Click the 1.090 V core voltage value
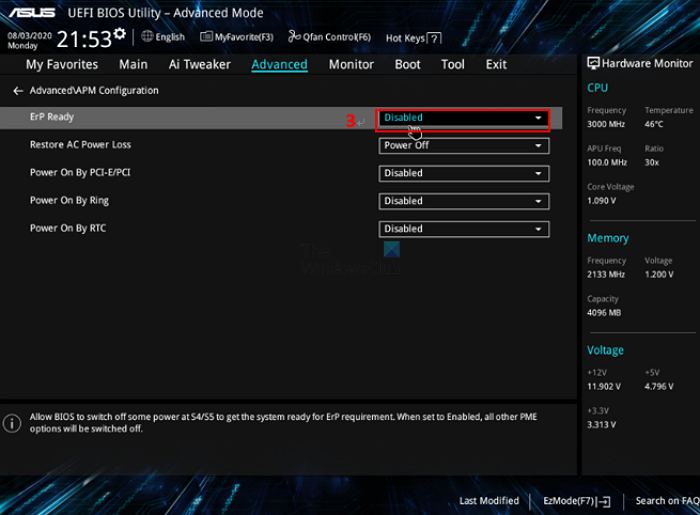 [x=601, y=201]
